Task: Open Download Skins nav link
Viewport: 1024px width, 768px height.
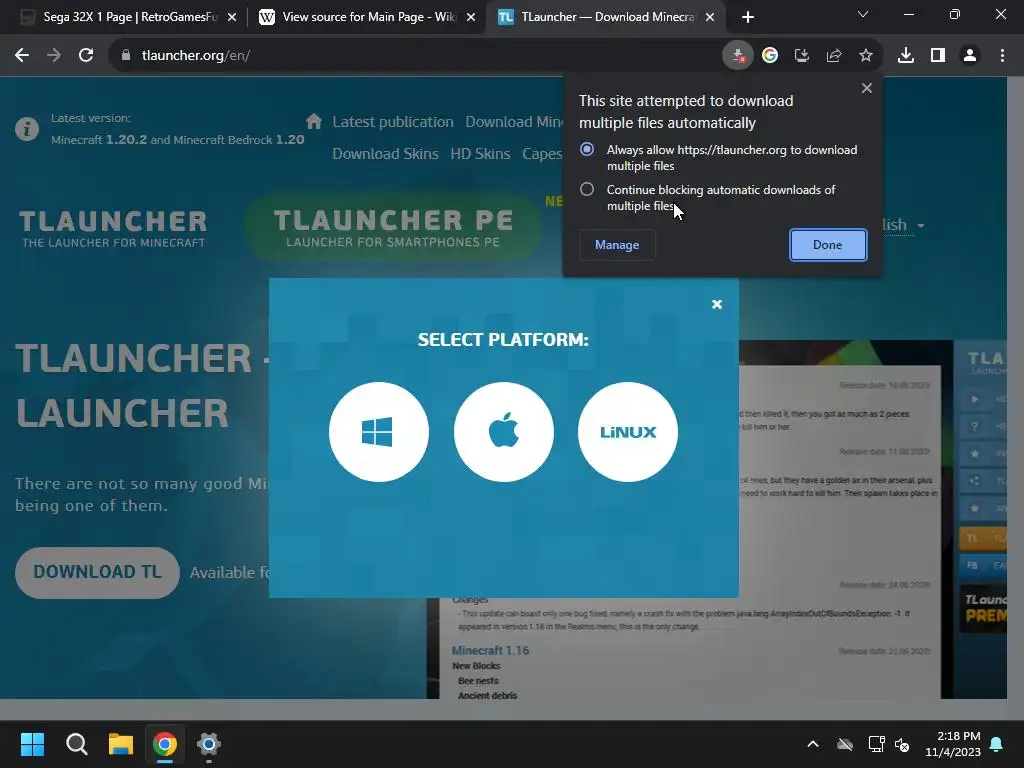Action: [385, 154]
